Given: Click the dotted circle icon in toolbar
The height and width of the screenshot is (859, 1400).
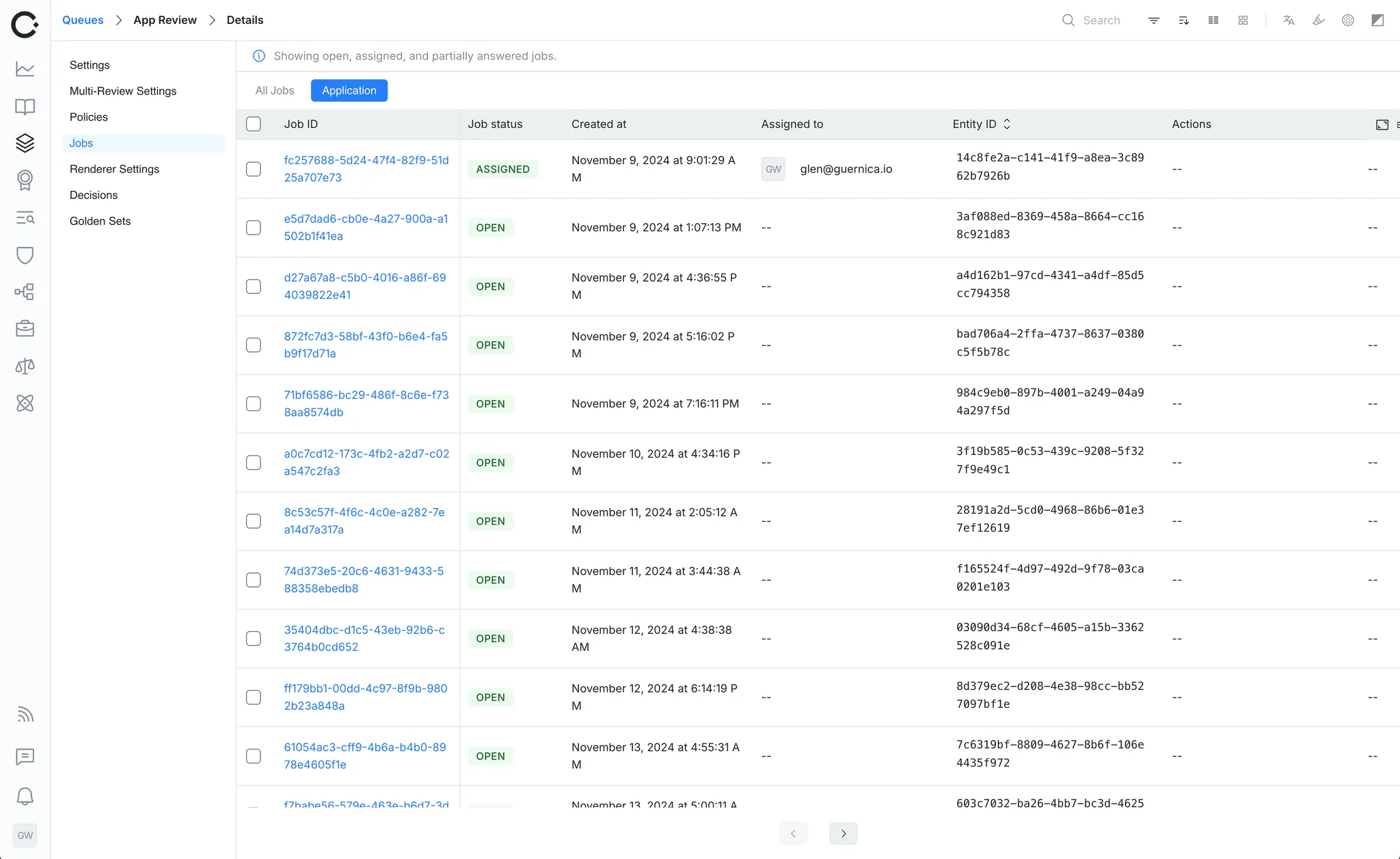Looking at the screenshot, I should (1348, 21).
